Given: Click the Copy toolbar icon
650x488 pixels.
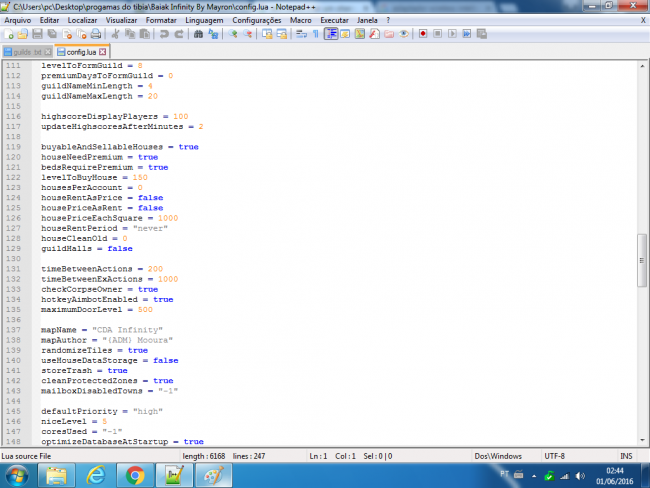Looking at the screenshot, I should pyautogui.click(x=130, y=34).
